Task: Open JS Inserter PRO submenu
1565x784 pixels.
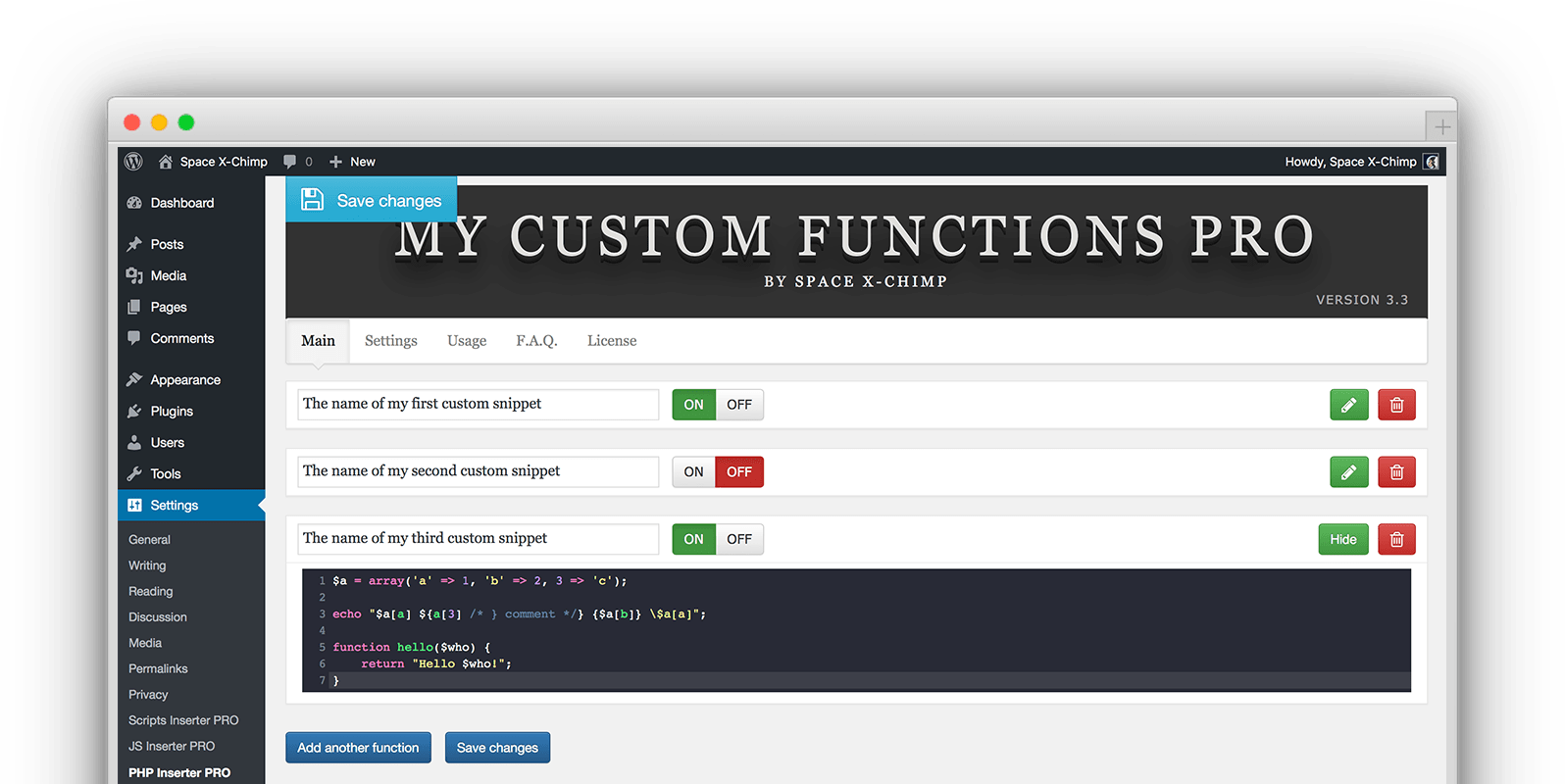Action: tap(172, 746)
